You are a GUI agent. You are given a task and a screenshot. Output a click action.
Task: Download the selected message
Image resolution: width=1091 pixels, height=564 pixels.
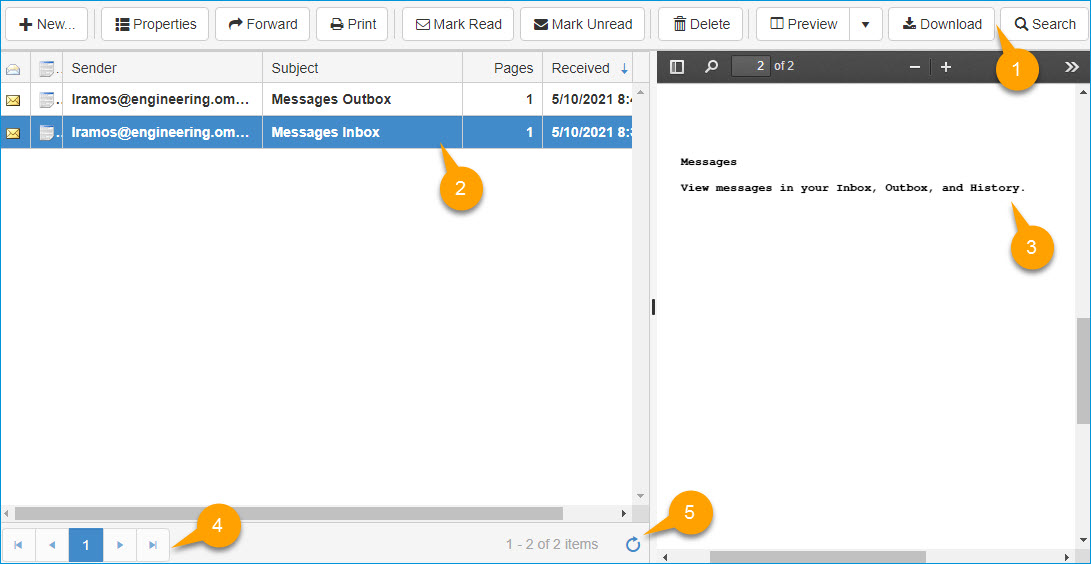941,24
